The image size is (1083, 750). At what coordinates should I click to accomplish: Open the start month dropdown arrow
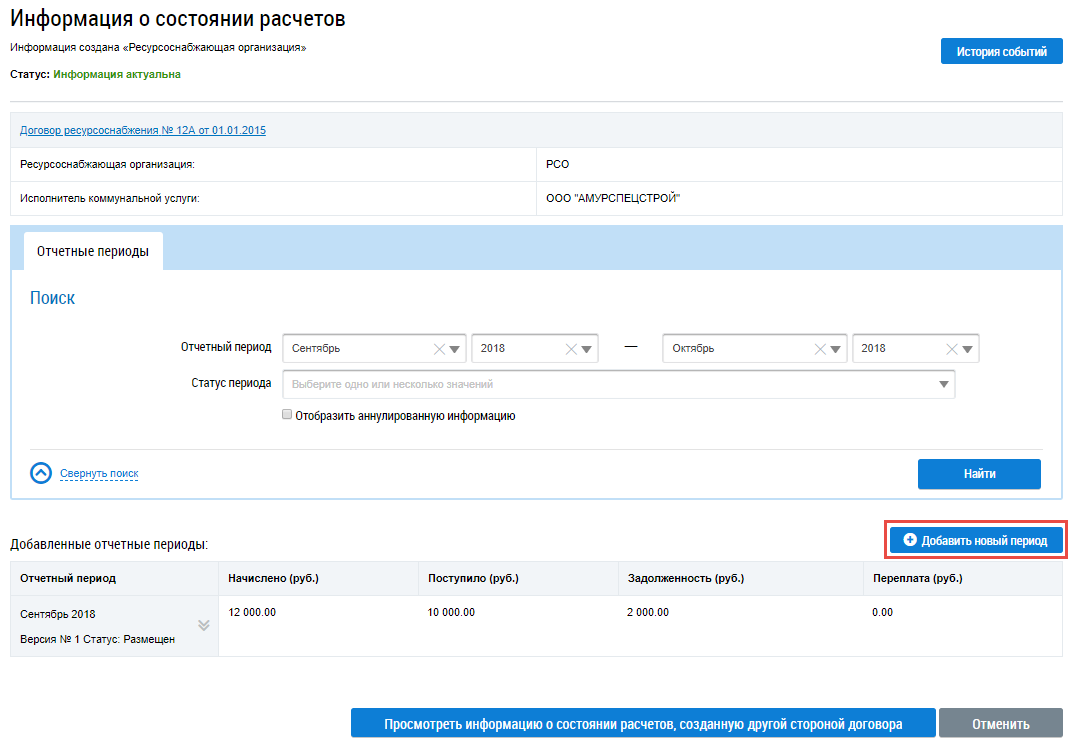pyautogui.click(x=455, y=349)
